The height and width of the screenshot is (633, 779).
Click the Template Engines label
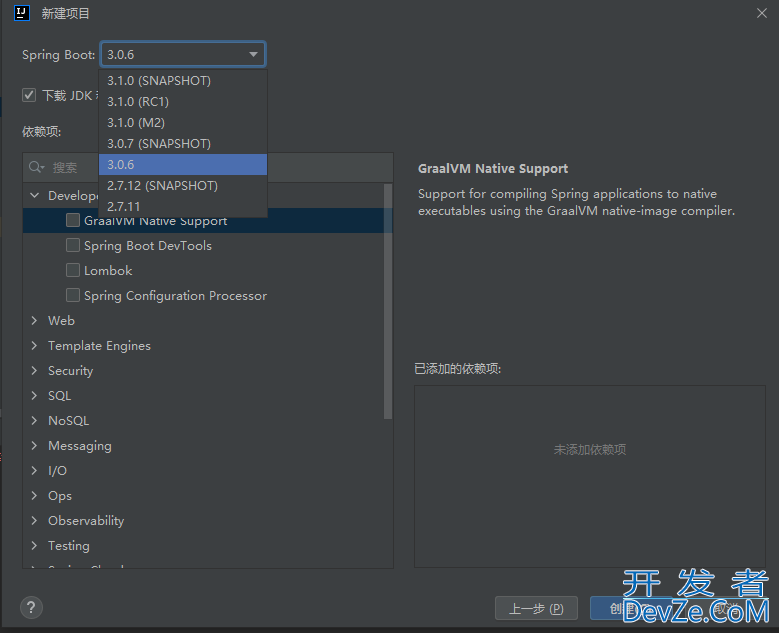click(x=99, y=345)
